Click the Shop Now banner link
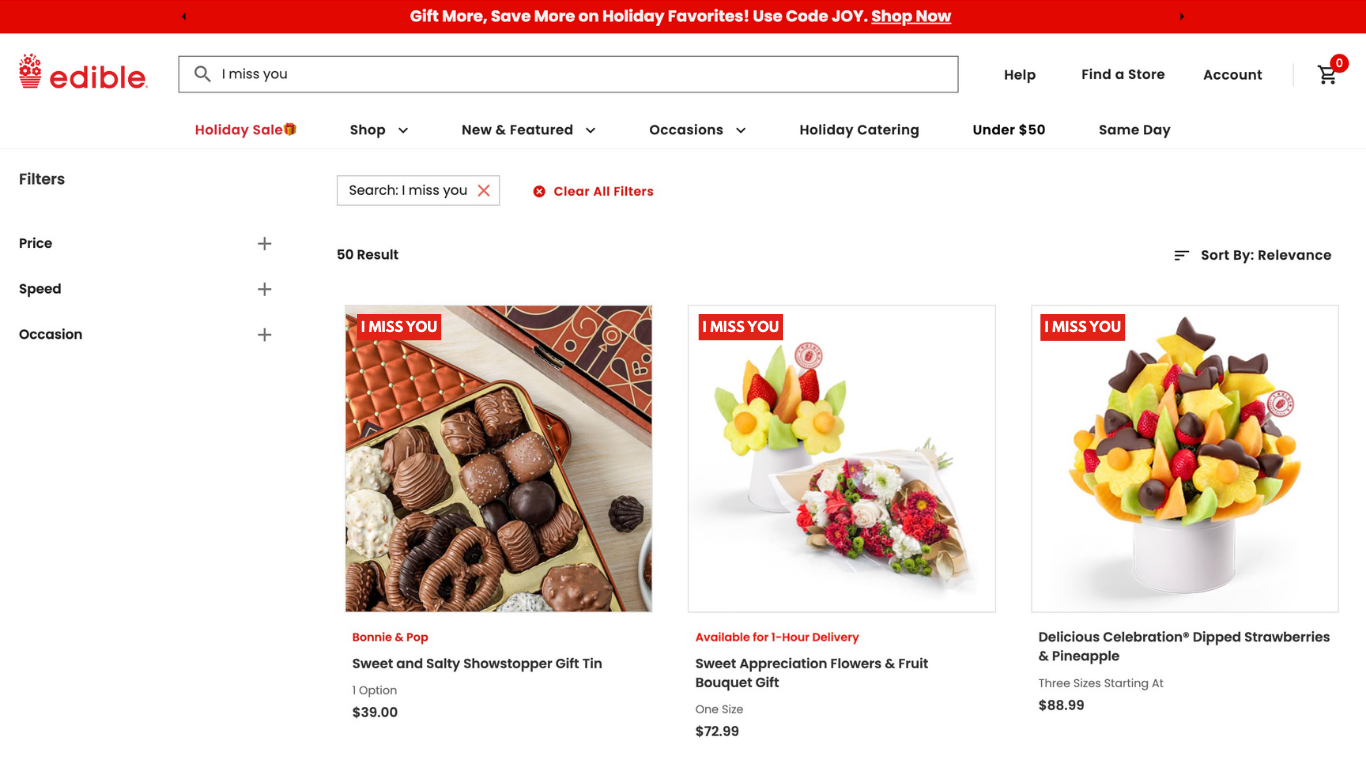The width and height of the screenshot is (1366, 768). [x=911, y=16]
